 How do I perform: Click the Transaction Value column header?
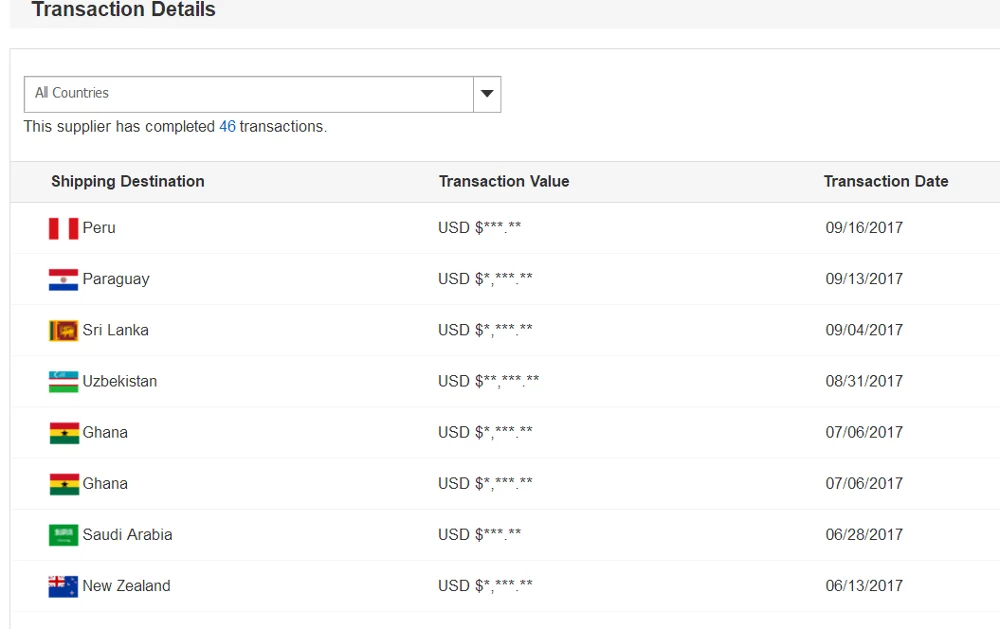(504, 181)
